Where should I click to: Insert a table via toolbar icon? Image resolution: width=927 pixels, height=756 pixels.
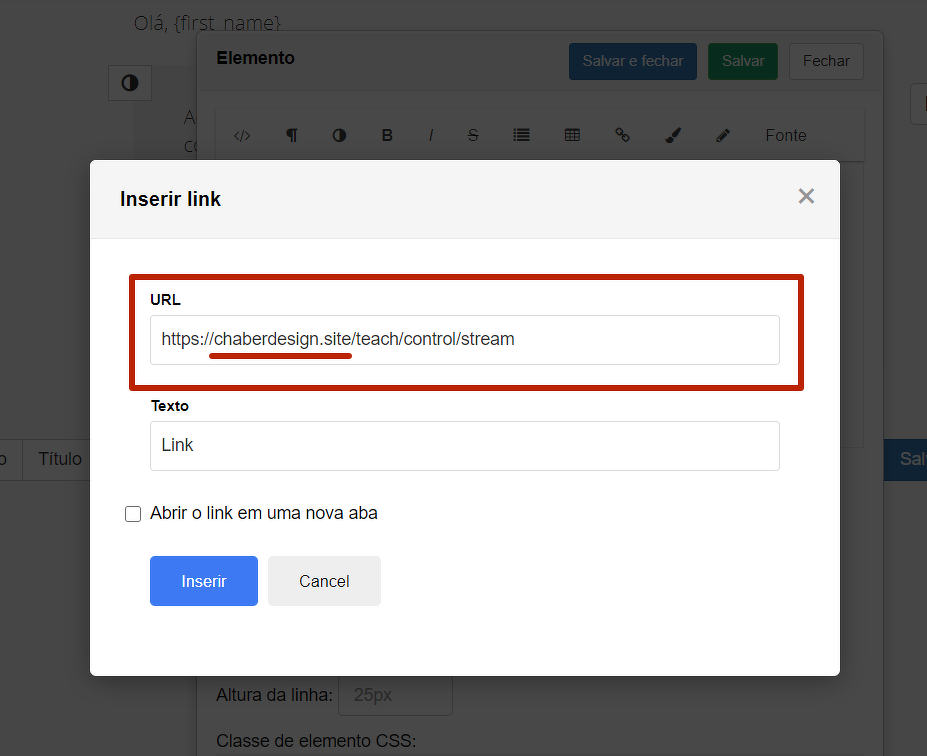(572, 136)
